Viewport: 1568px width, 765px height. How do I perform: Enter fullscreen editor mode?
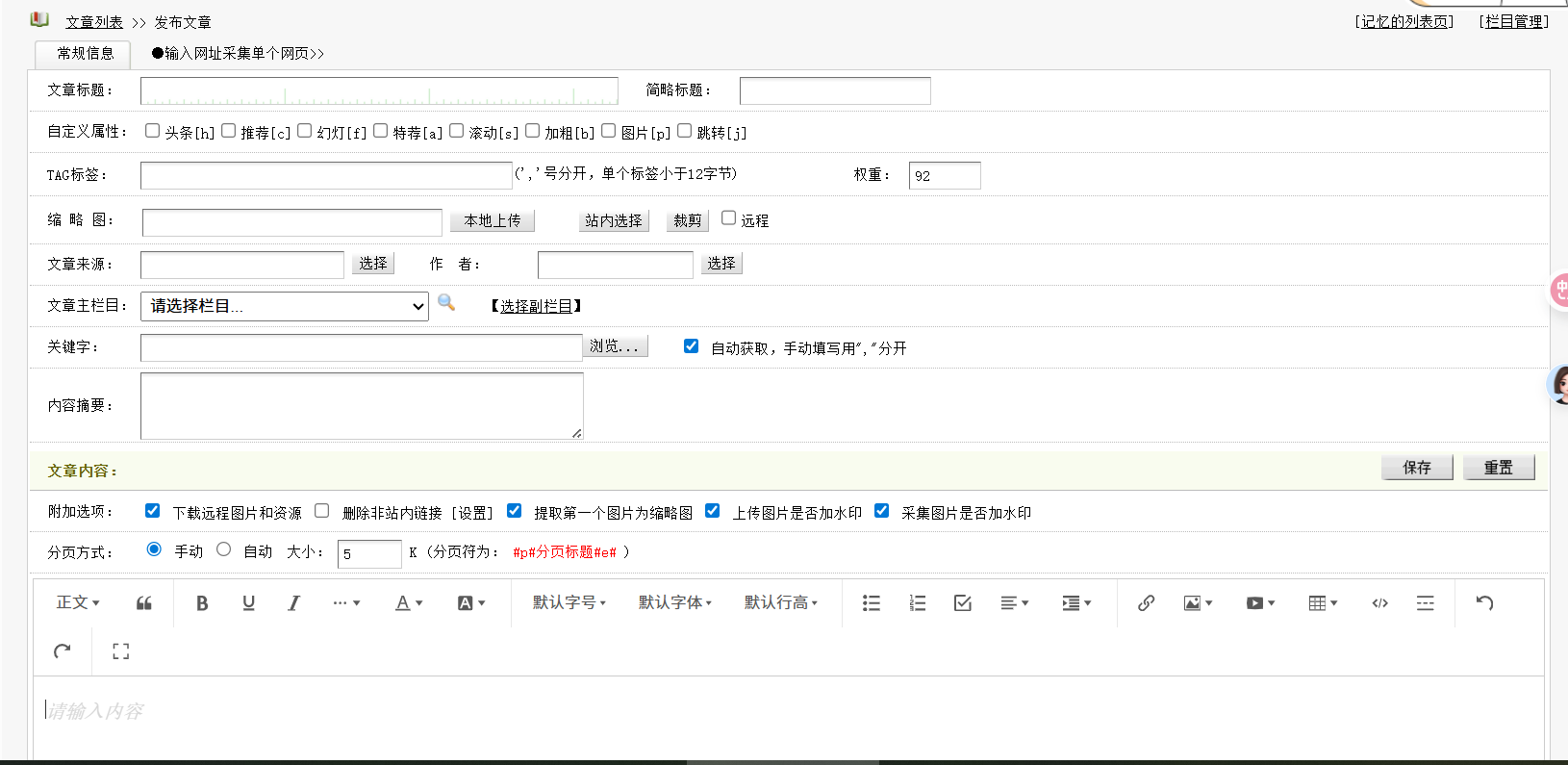120,651
